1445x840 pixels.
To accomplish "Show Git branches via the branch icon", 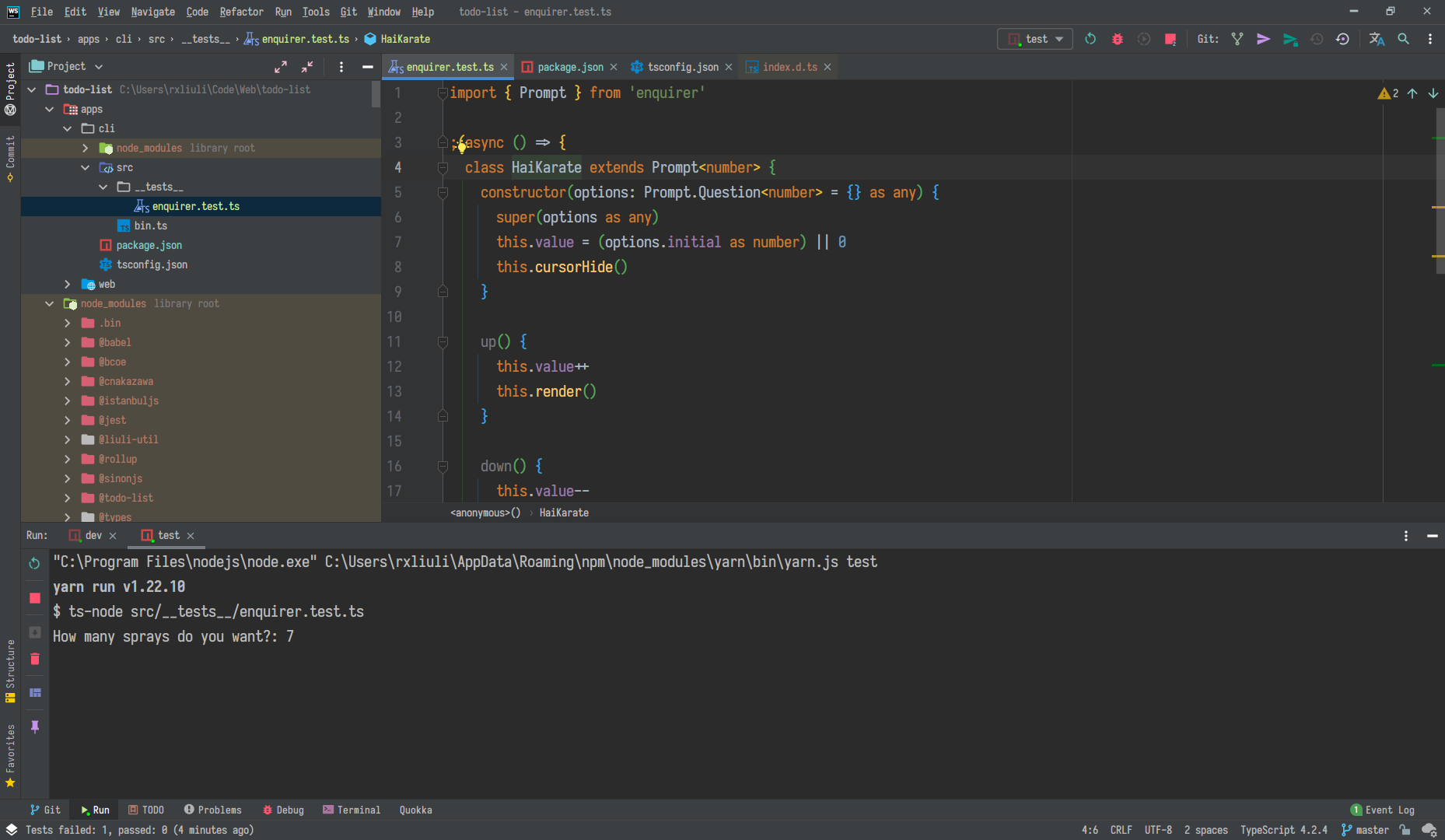I will 1237,39.
